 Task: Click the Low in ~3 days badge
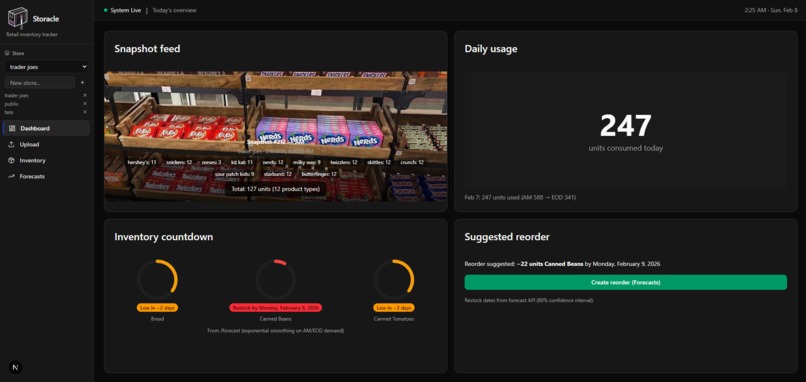[394, 308]
